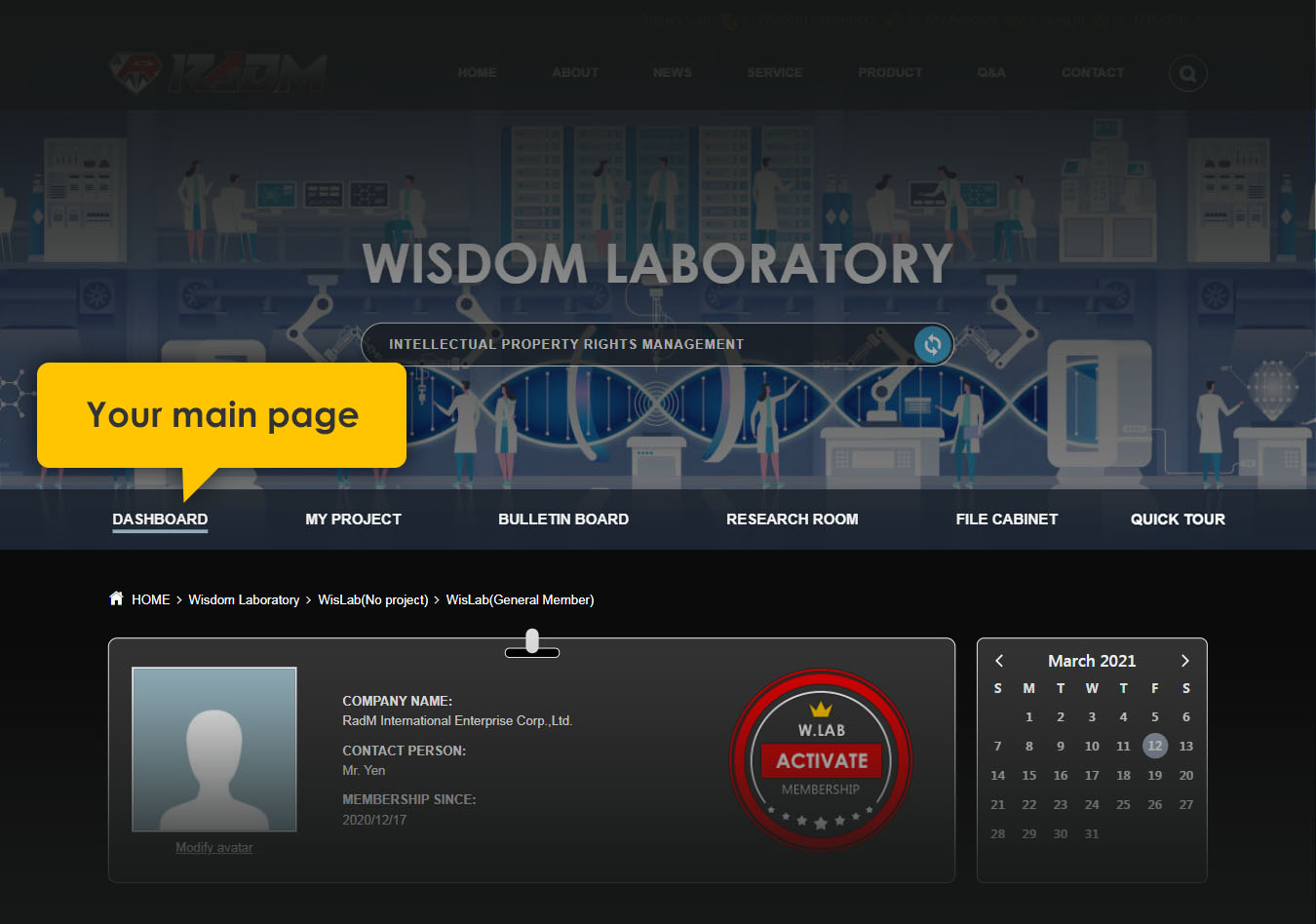Viewport: 1316px width, 924px height.
Task: Click Wisdom Laboratory in the breadcrumb
Action: coord(244,599)
